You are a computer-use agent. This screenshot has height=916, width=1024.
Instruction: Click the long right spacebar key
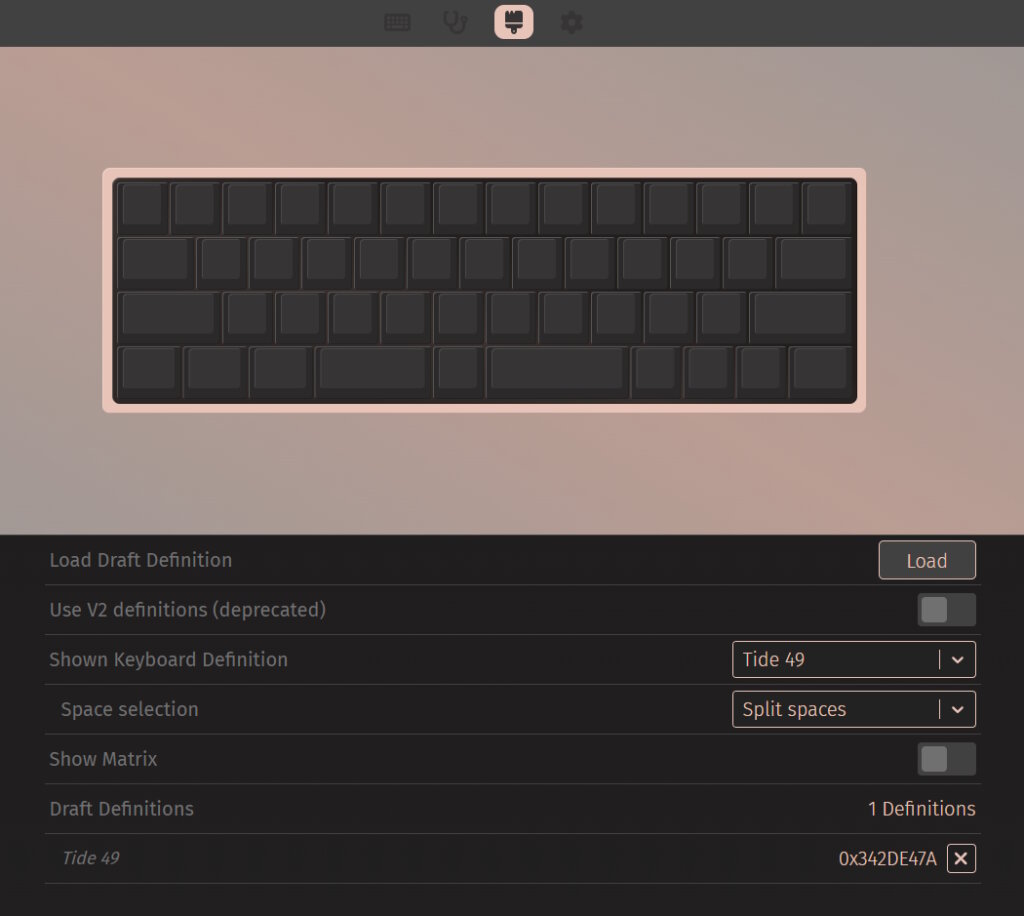point(558,371)
